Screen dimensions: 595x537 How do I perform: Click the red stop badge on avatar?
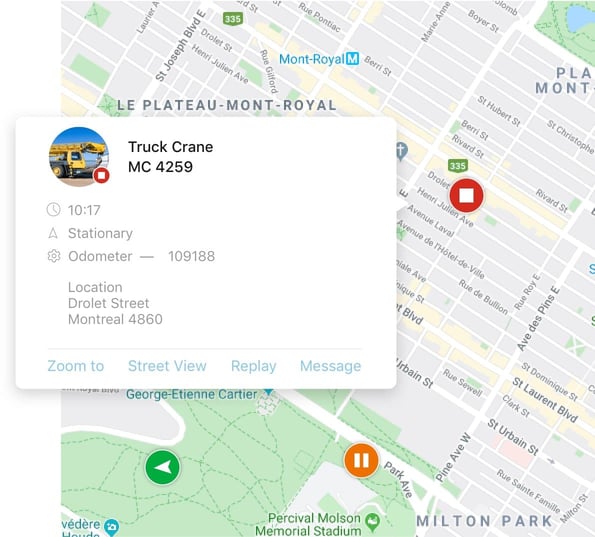coord(101,175)
